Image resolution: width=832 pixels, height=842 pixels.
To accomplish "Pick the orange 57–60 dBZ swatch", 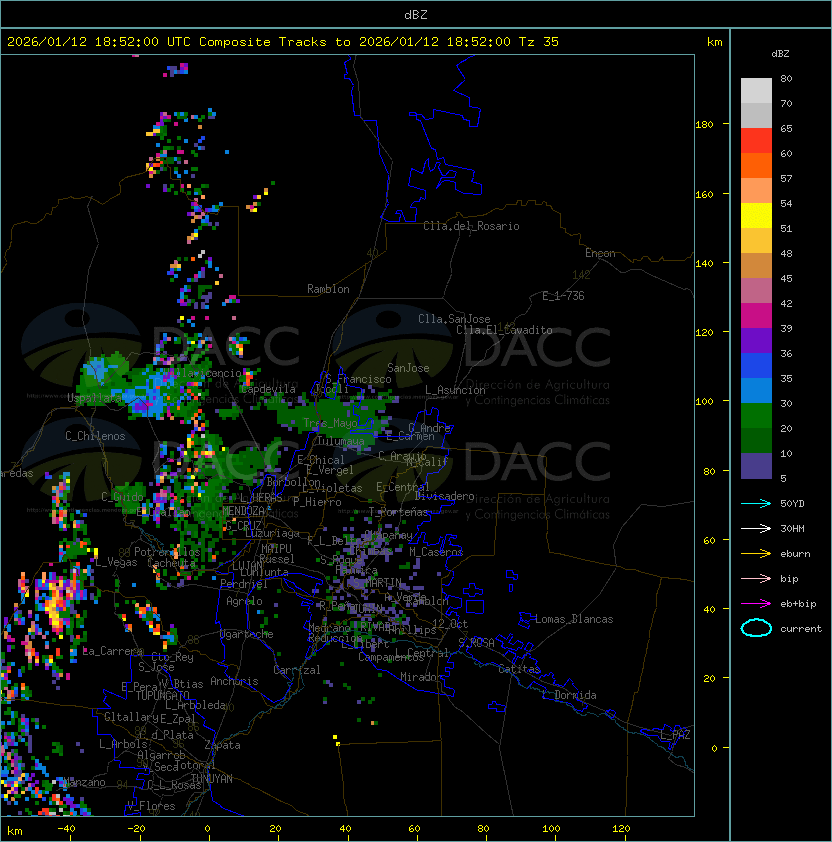I will tap(756, 166).
